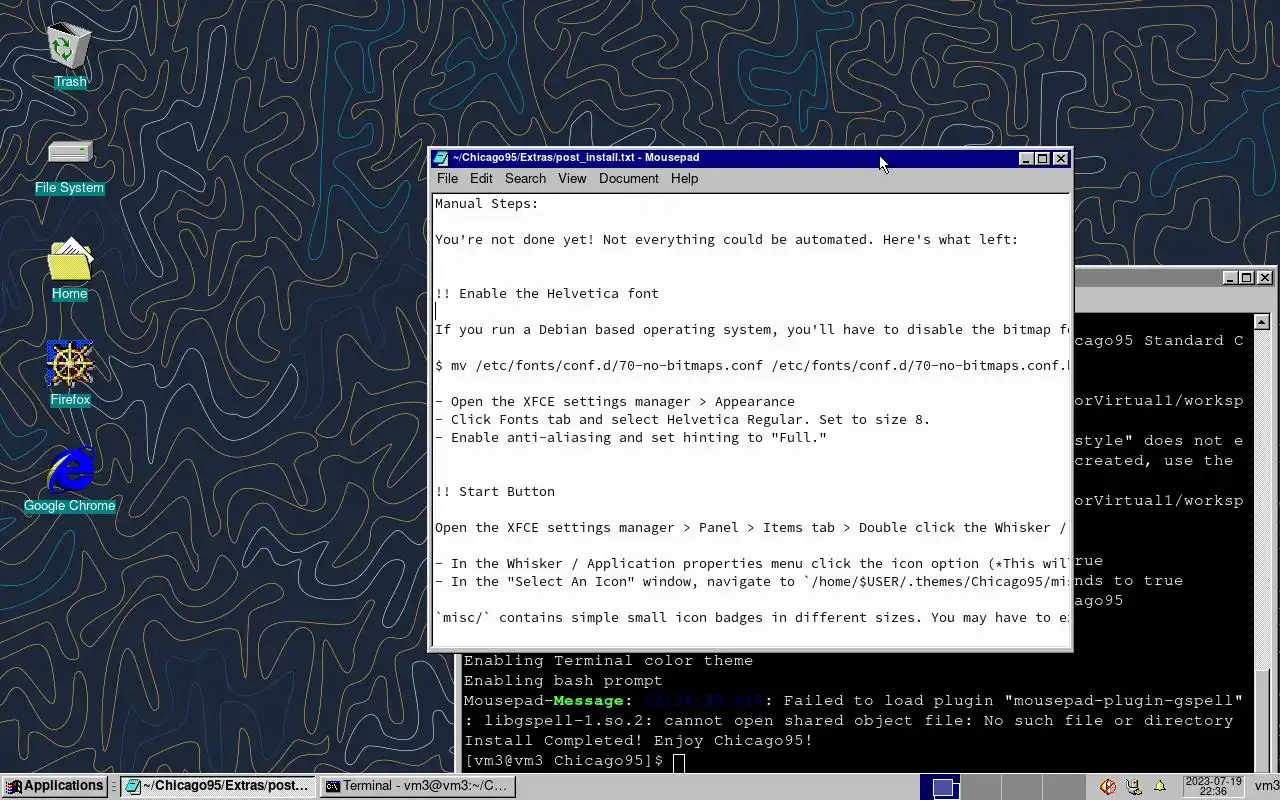The width and height of the screenshot is (1280, 800).
Task: Click the line "`misc/` contains simple small icon badges"
Action: 752,618
